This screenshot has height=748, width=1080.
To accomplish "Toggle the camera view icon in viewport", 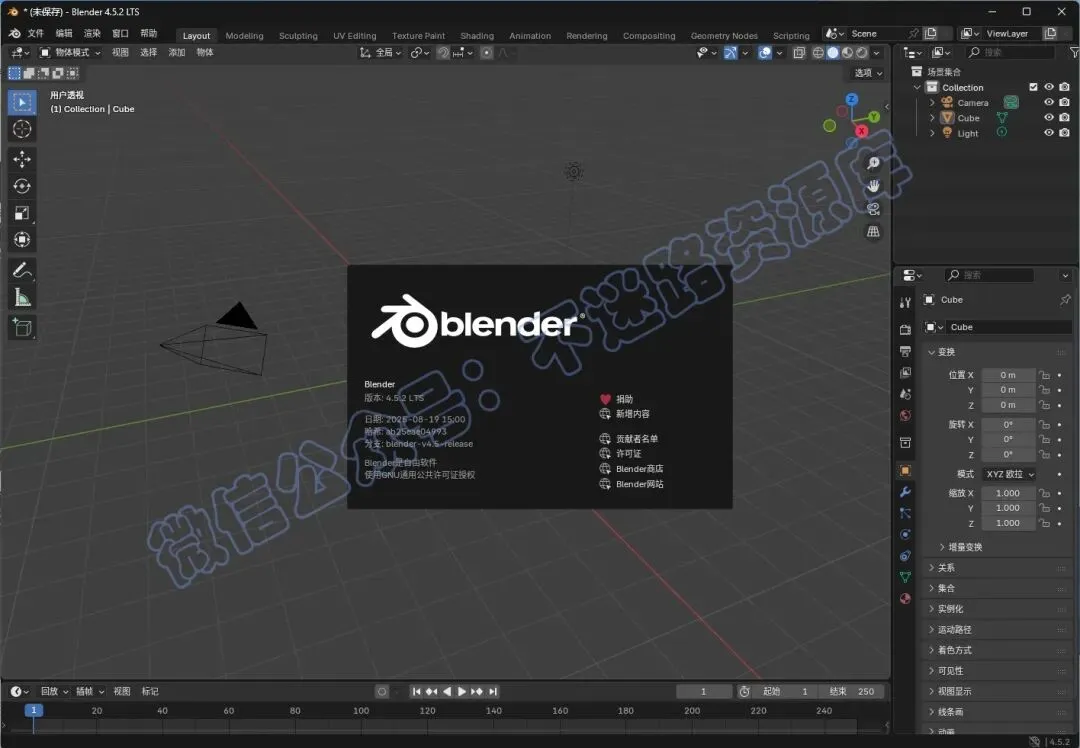I will [873, 209].
